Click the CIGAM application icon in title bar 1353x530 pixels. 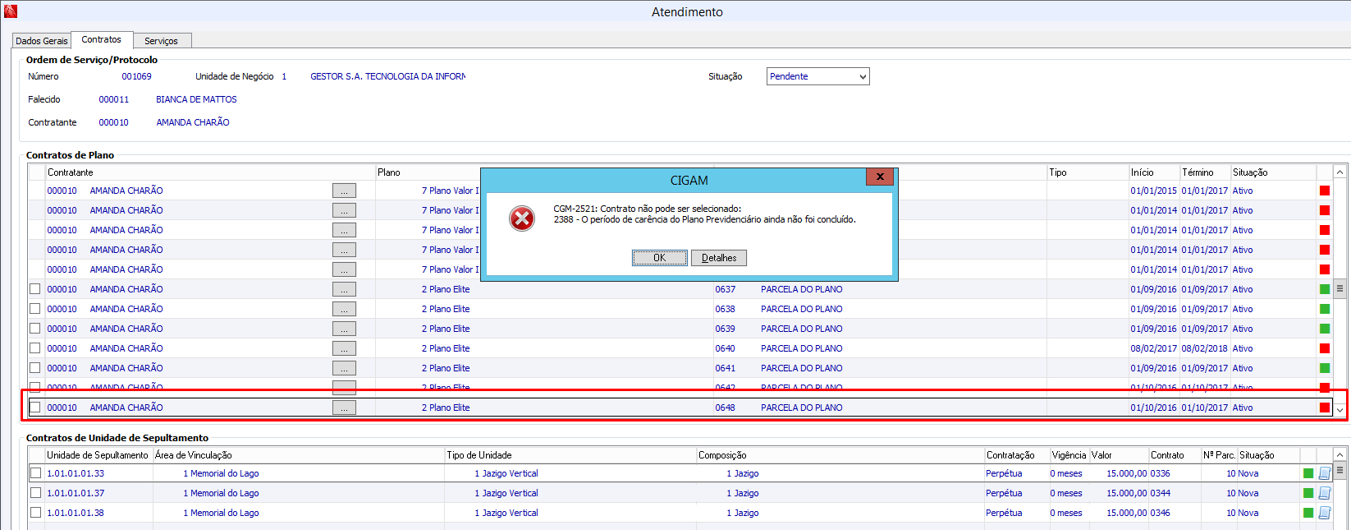point(11,12)
